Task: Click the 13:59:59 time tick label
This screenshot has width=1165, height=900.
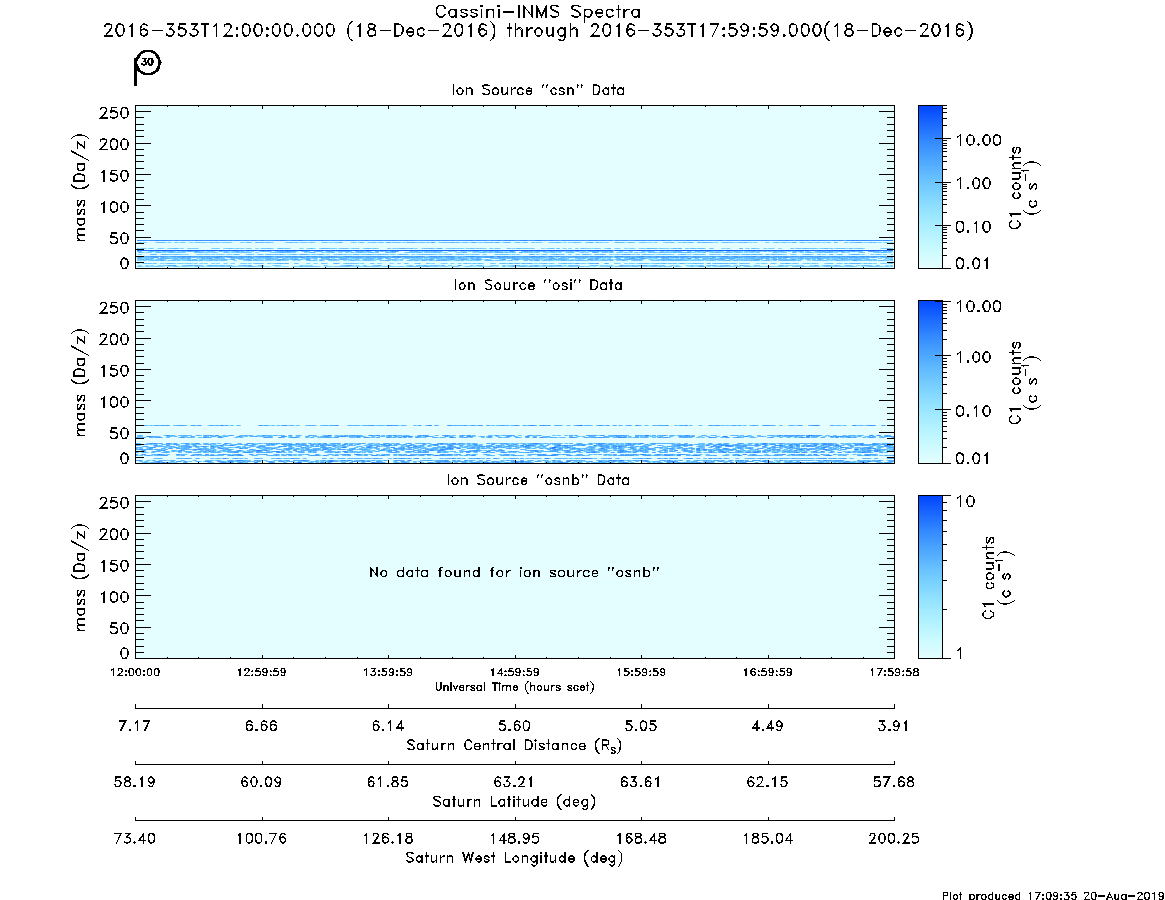Action: coord(388,672)
